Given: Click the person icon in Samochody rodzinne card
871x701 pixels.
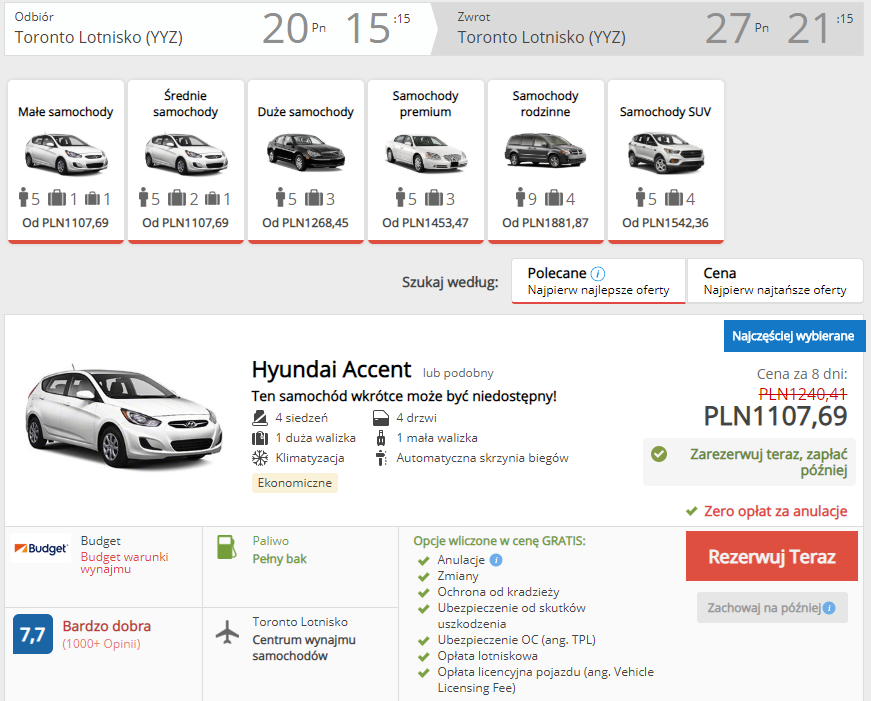Looking at the screenshot, I should (520, 197).
